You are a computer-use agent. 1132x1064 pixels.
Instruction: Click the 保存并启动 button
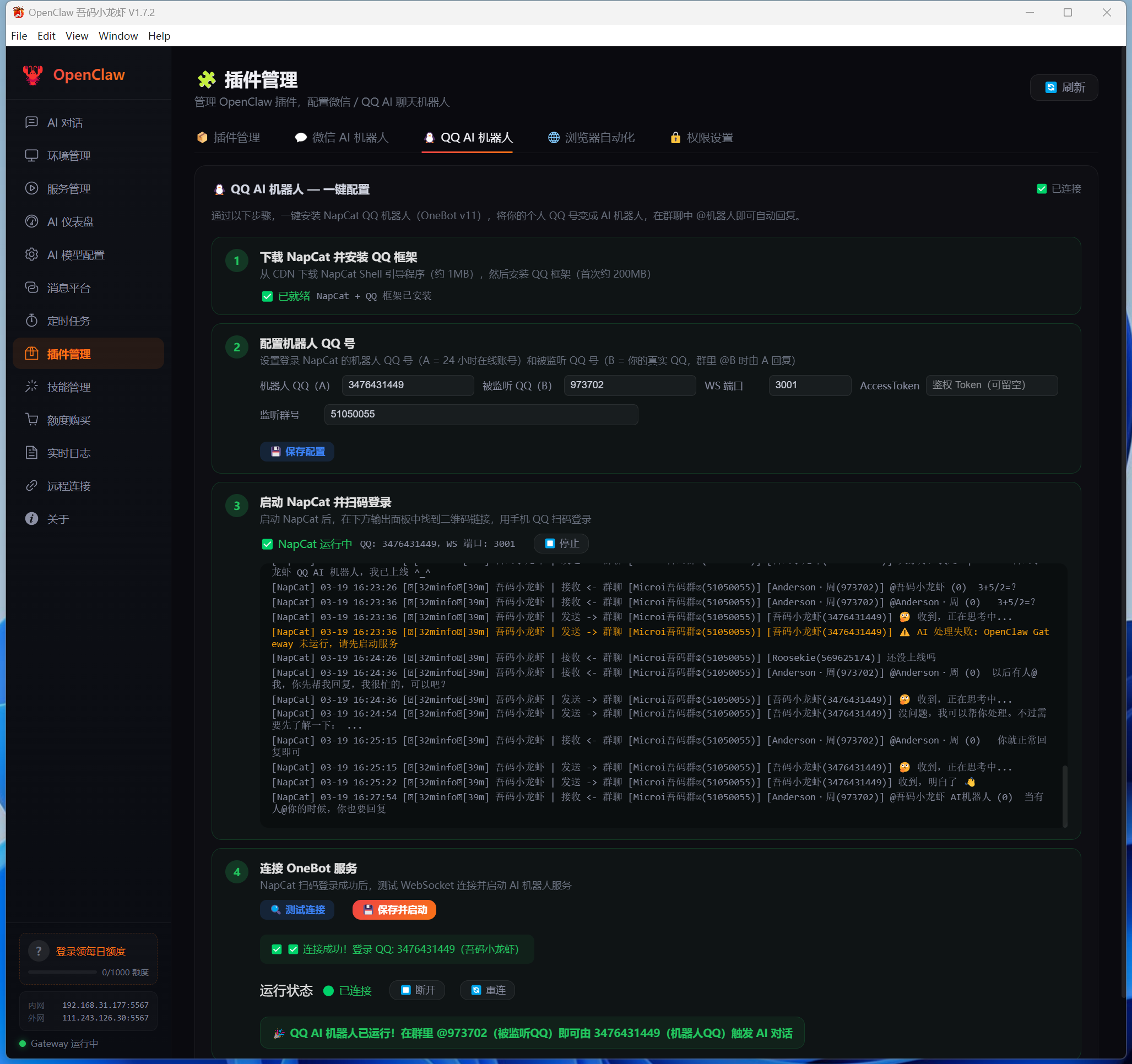coord(394,910)
